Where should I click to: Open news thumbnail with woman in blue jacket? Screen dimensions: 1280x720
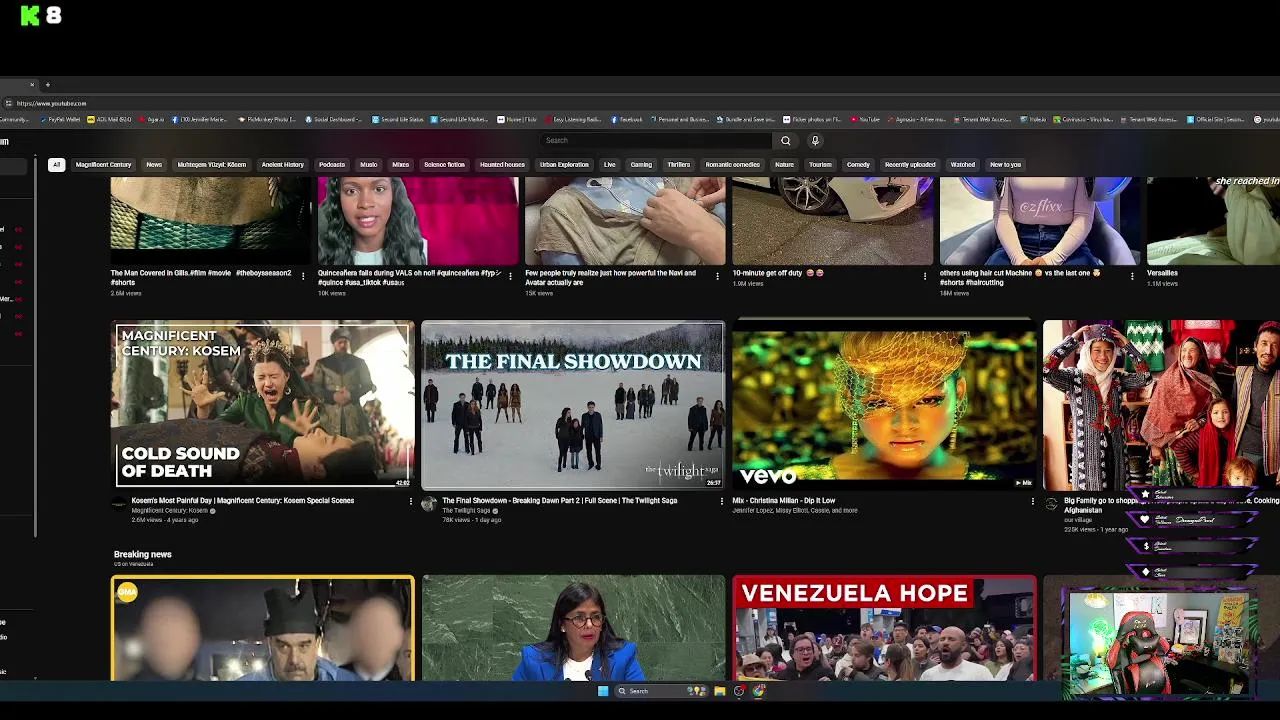coord(573,628)
